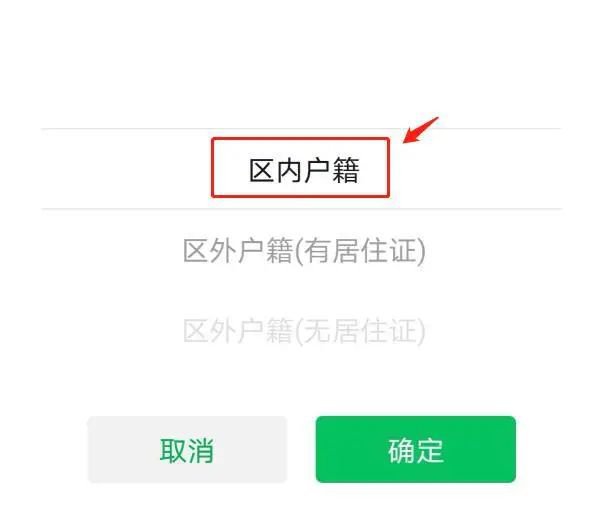Click the gray 取消 button
Screen dimensions: 605x508
(x=187, y=449)
